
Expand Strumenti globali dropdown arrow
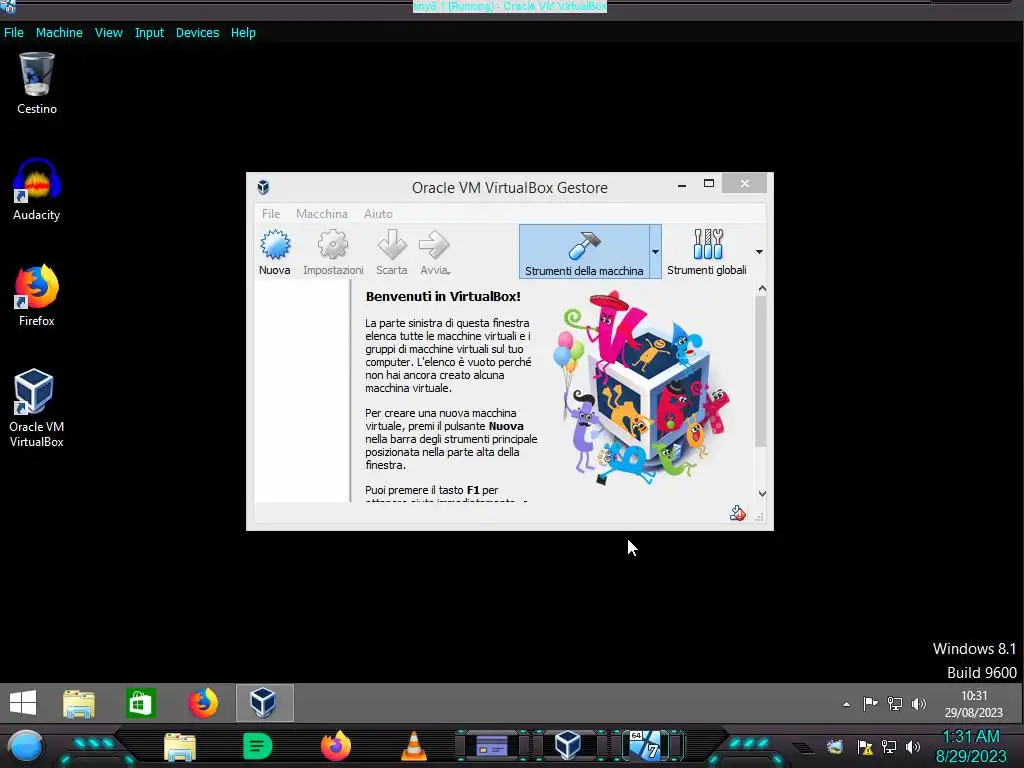click(759, 252)
